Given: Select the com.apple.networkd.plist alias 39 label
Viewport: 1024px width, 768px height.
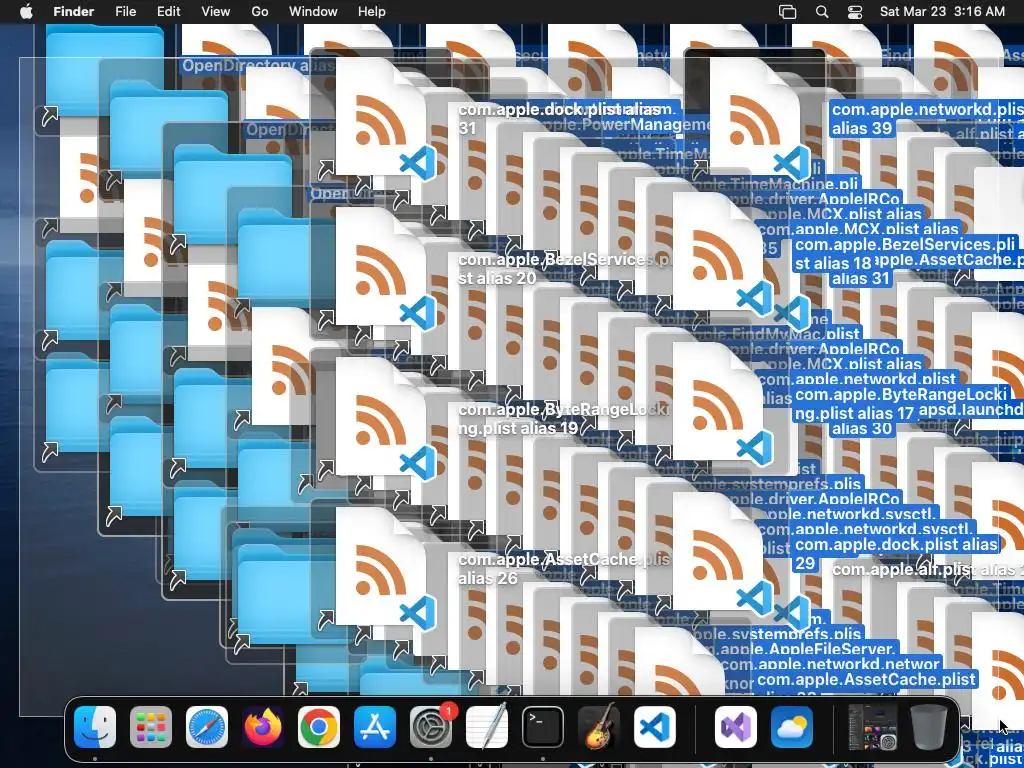Looking at the screenshot, I should 927,119.
